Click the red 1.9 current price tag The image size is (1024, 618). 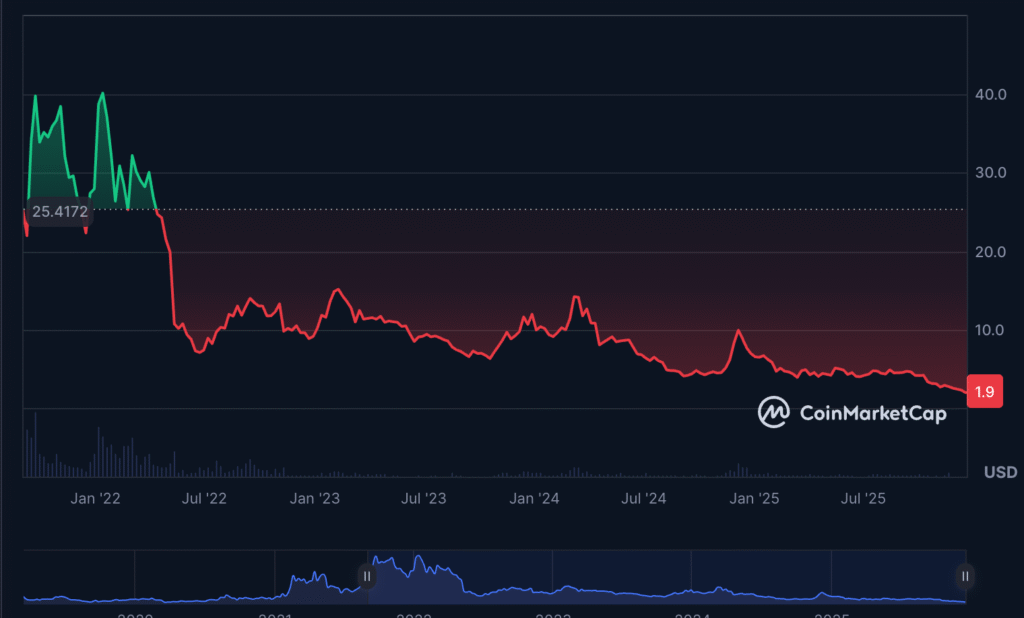[984, 392]
